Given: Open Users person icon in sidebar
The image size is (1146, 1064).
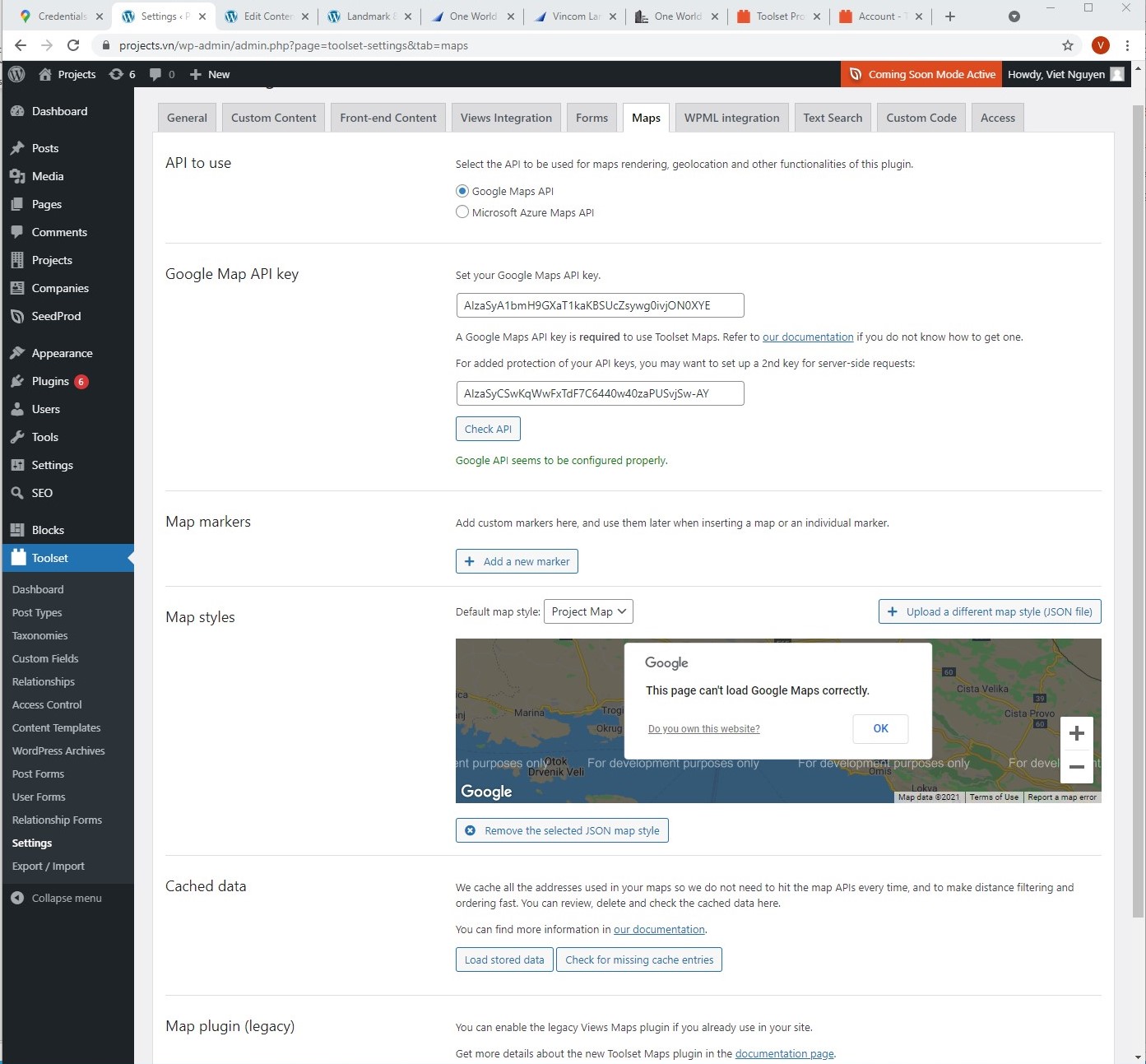Looking at the screenshot, I should [x=17, y=409].
